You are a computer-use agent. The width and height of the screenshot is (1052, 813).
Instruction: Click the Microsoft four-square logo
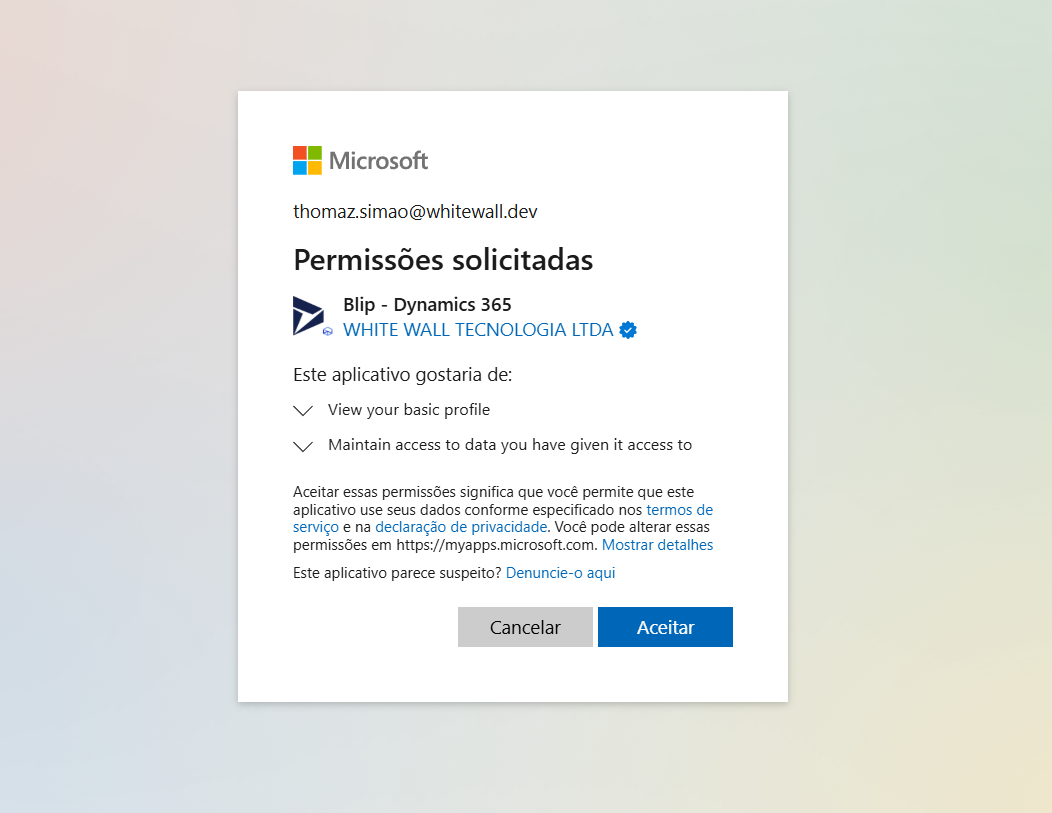click(307, 160)
